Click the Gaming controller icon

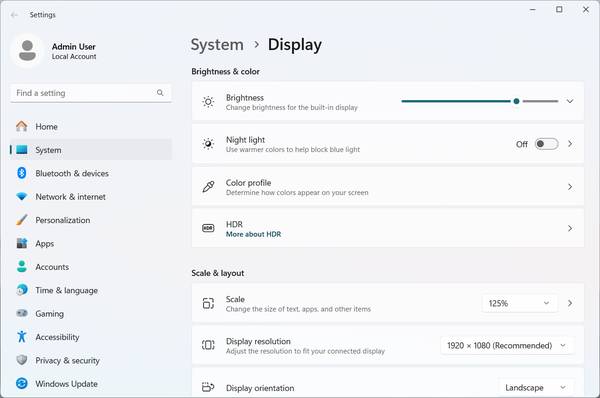click(x=22, y=313)
